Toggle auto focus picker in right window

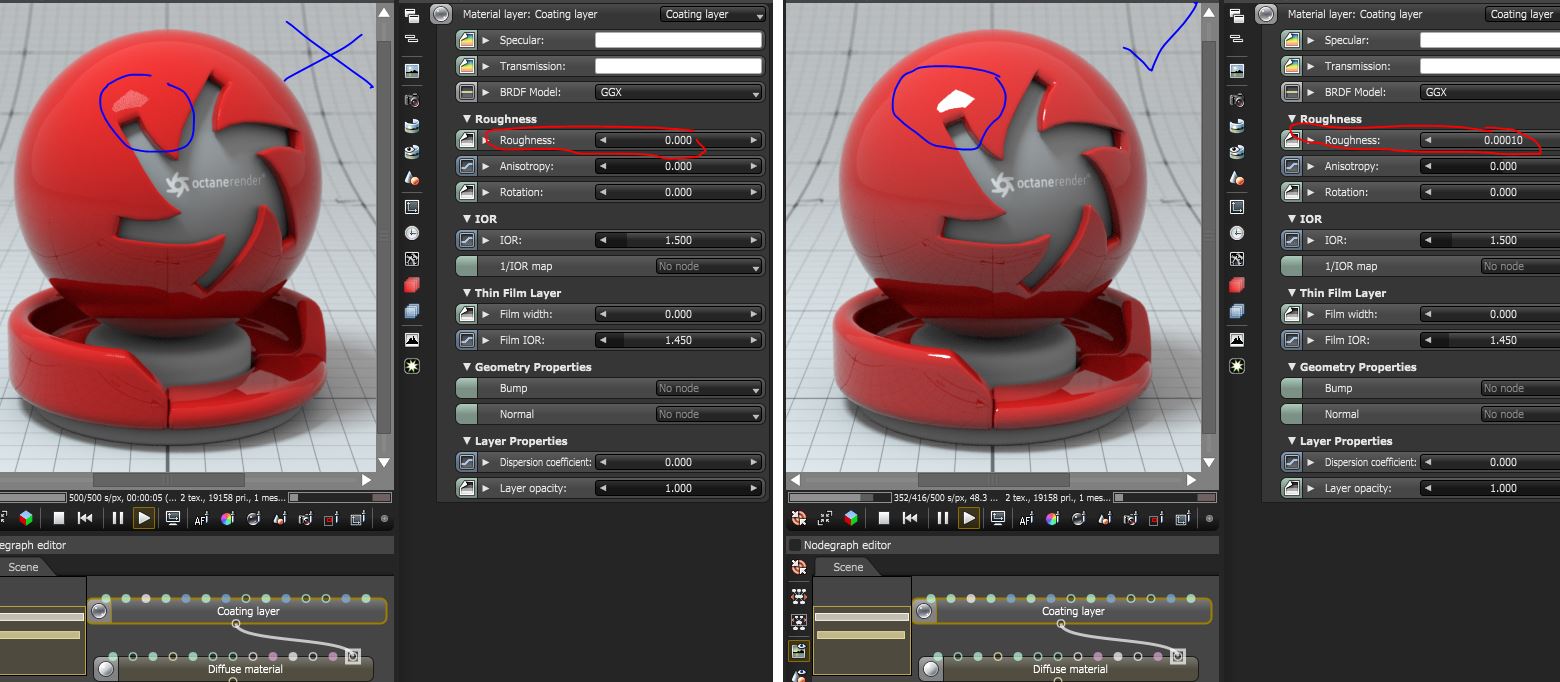pos(1027,518)
